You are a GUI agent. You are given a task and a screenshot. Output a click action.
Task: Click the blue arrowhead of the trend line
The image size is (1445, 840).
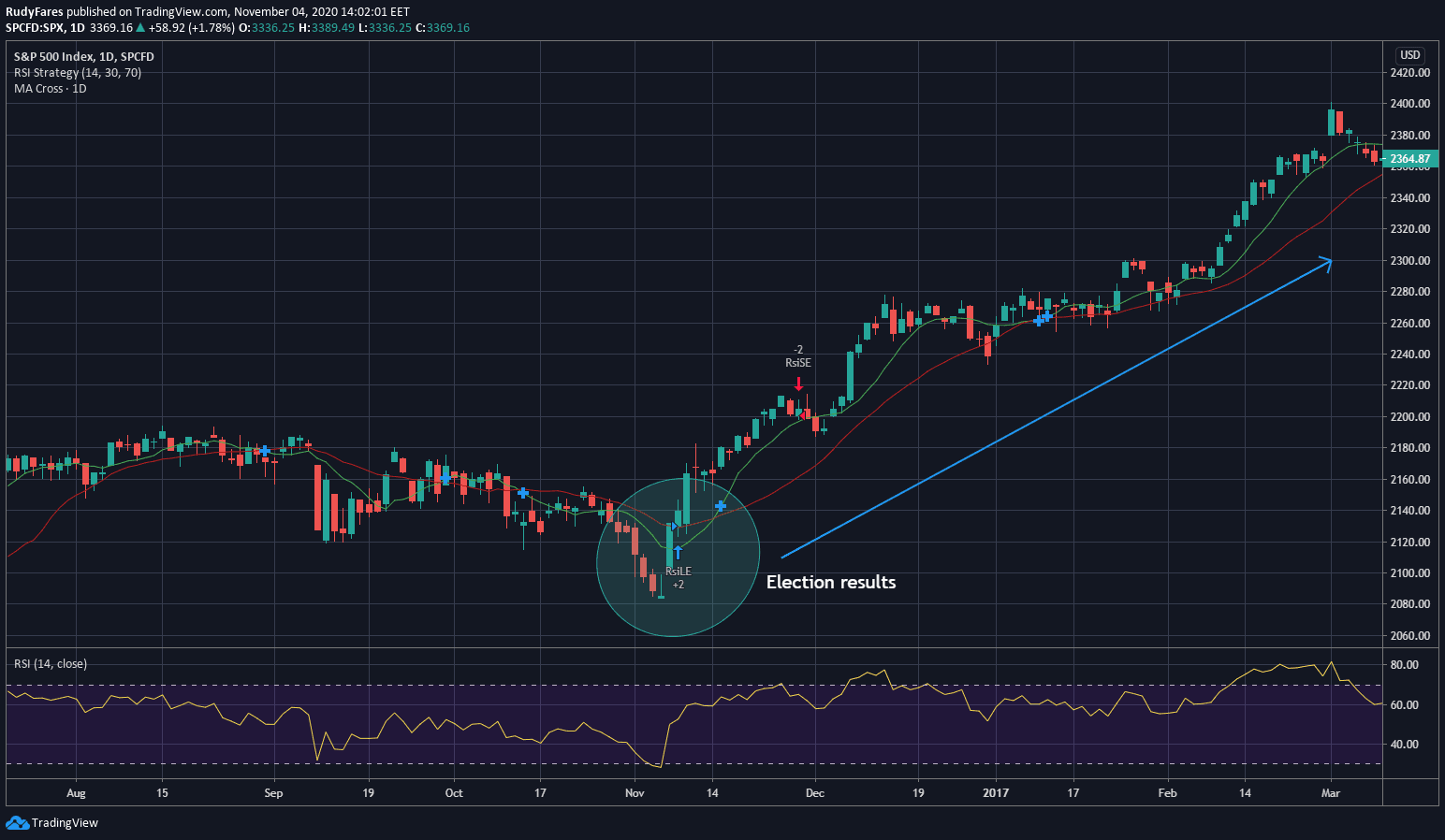[1326, 261]
